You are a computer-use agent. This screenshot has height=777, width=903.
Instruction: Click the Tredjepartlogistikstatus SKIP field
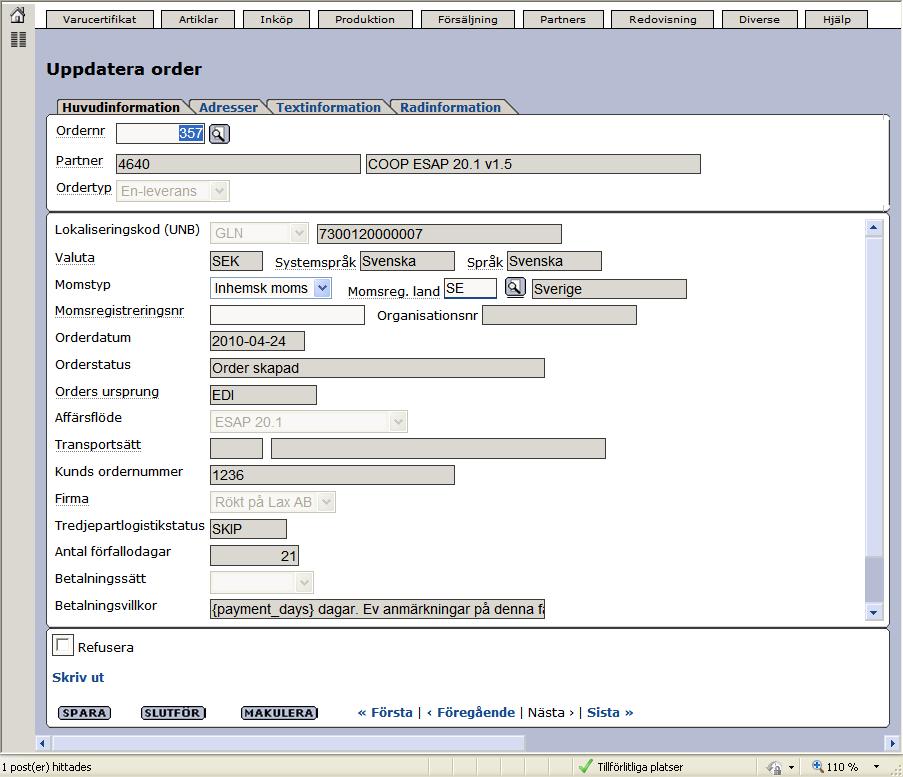coord(248,529)
